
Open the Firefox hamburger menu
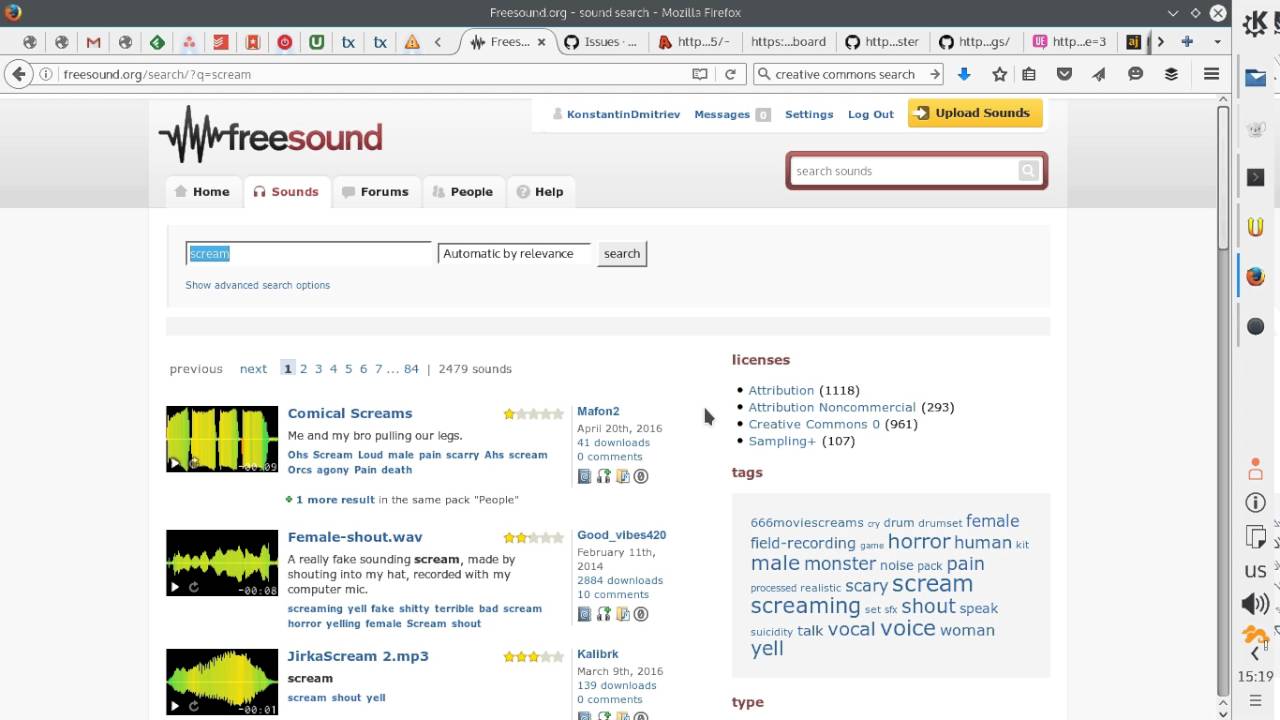click(1211, 74)
